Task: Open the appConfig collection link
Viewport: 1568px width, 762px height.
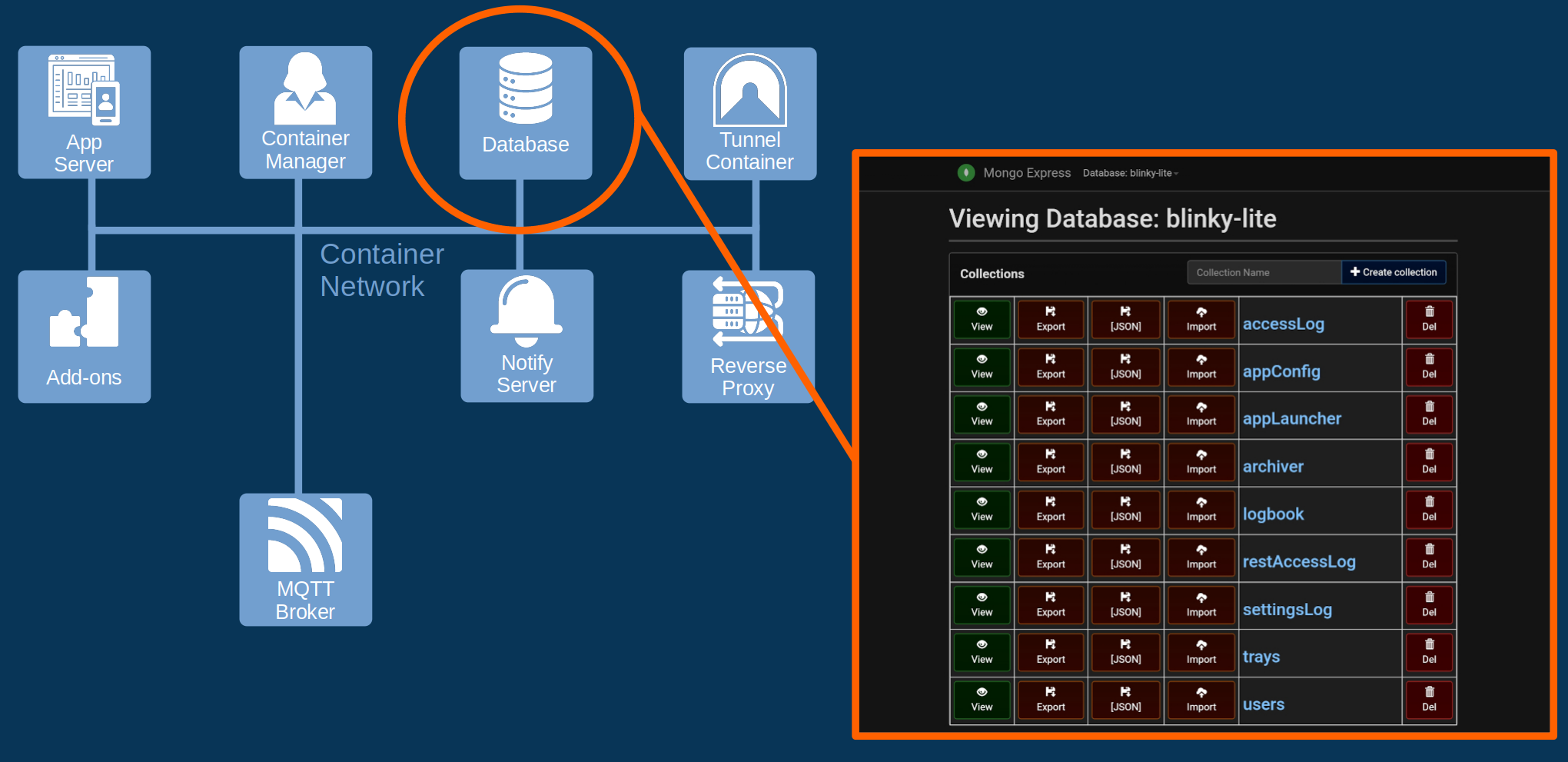Action: click(x=1281, y=371)
